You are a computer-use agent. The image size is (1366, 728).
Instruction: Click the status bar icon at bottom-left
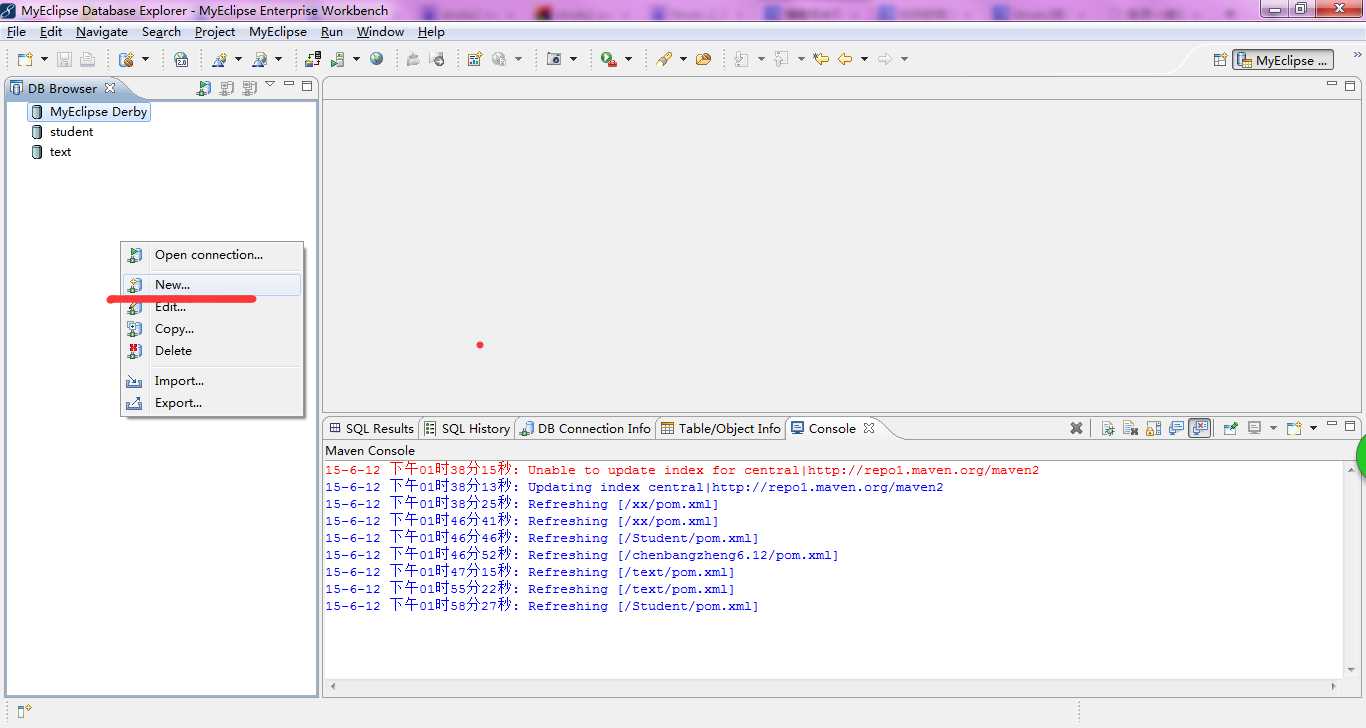pyautogui.click(x=24, y=711)
